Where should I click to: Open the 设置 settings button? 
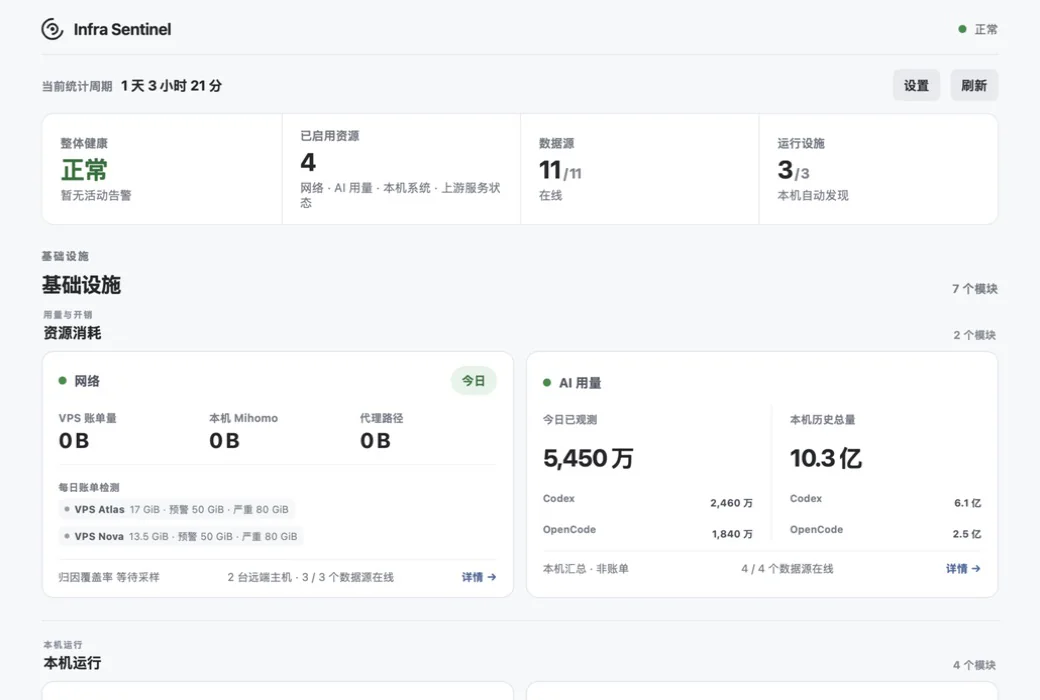916,86
